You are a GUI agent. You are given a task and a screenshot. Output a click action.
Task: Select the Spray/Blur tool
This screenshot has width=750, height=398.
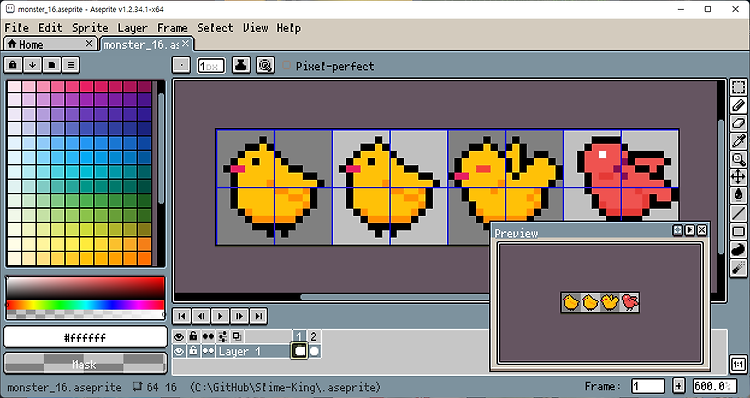[739, 267]
